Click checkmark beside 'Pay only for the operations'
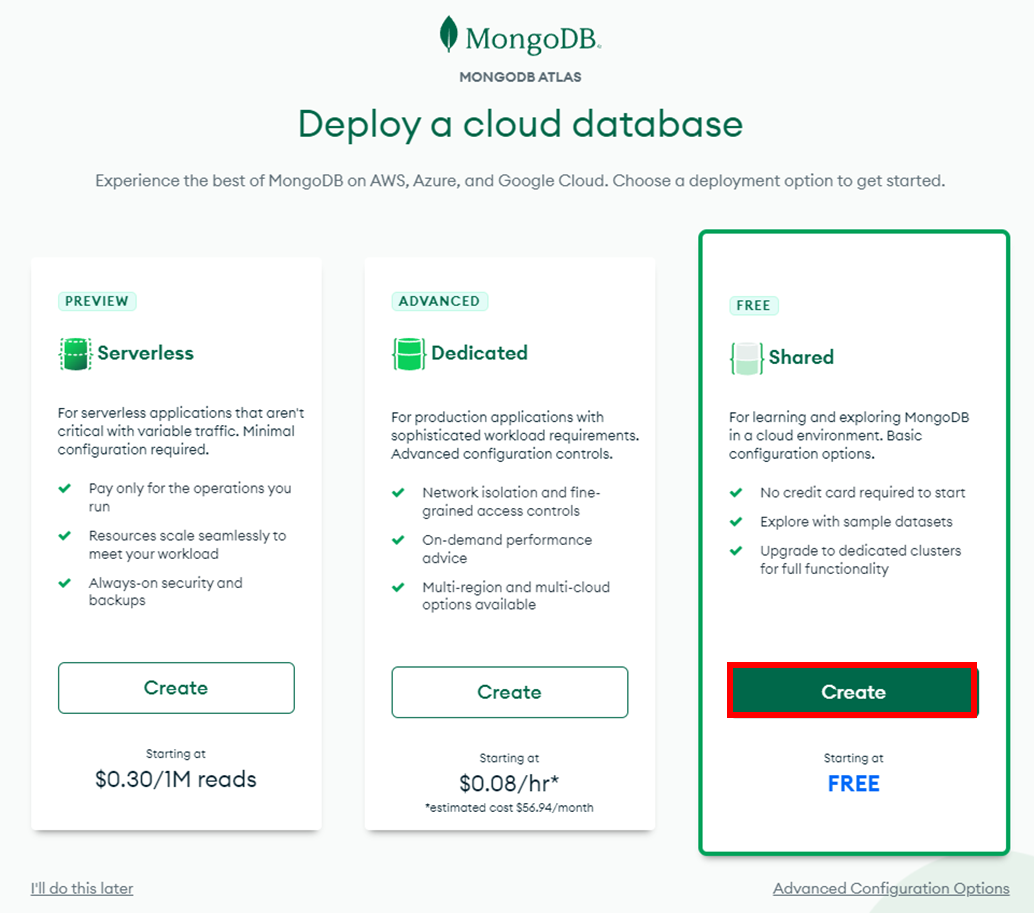The width and height of the screenshot is (1034, 913). pos(65,489)
